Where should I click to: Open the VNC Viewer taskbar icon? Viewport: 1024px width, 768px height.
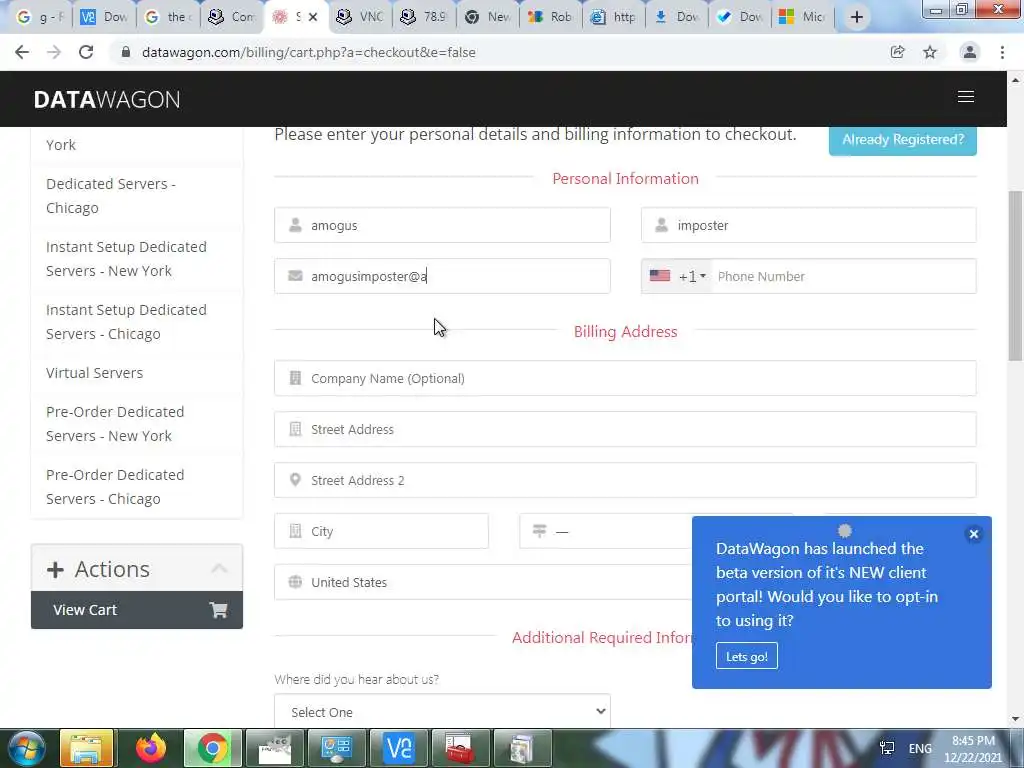click(x=399, y=748)
